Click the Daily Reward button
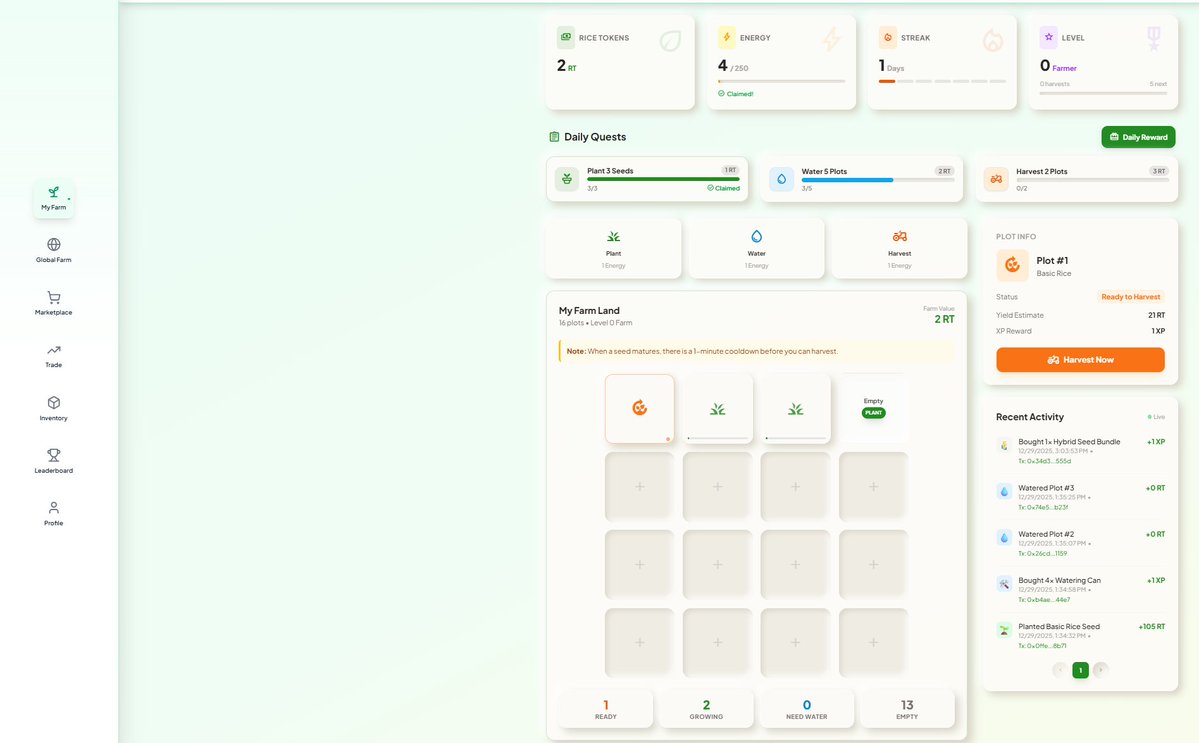 click(1138, 137)
